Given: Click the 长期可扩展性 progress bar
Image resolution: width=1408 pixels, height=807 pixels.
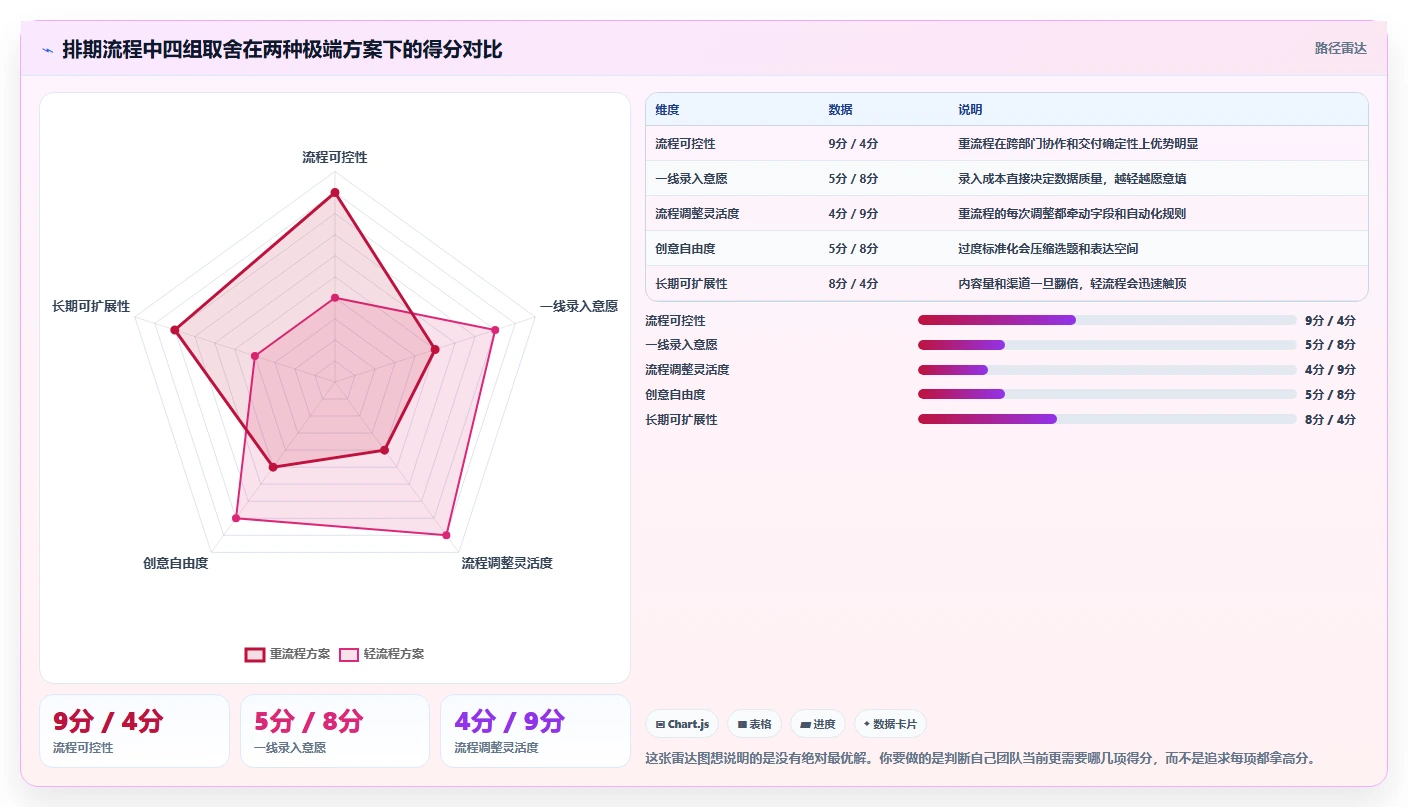Looking at the screenshot, I should click(x=1107, y=419).
